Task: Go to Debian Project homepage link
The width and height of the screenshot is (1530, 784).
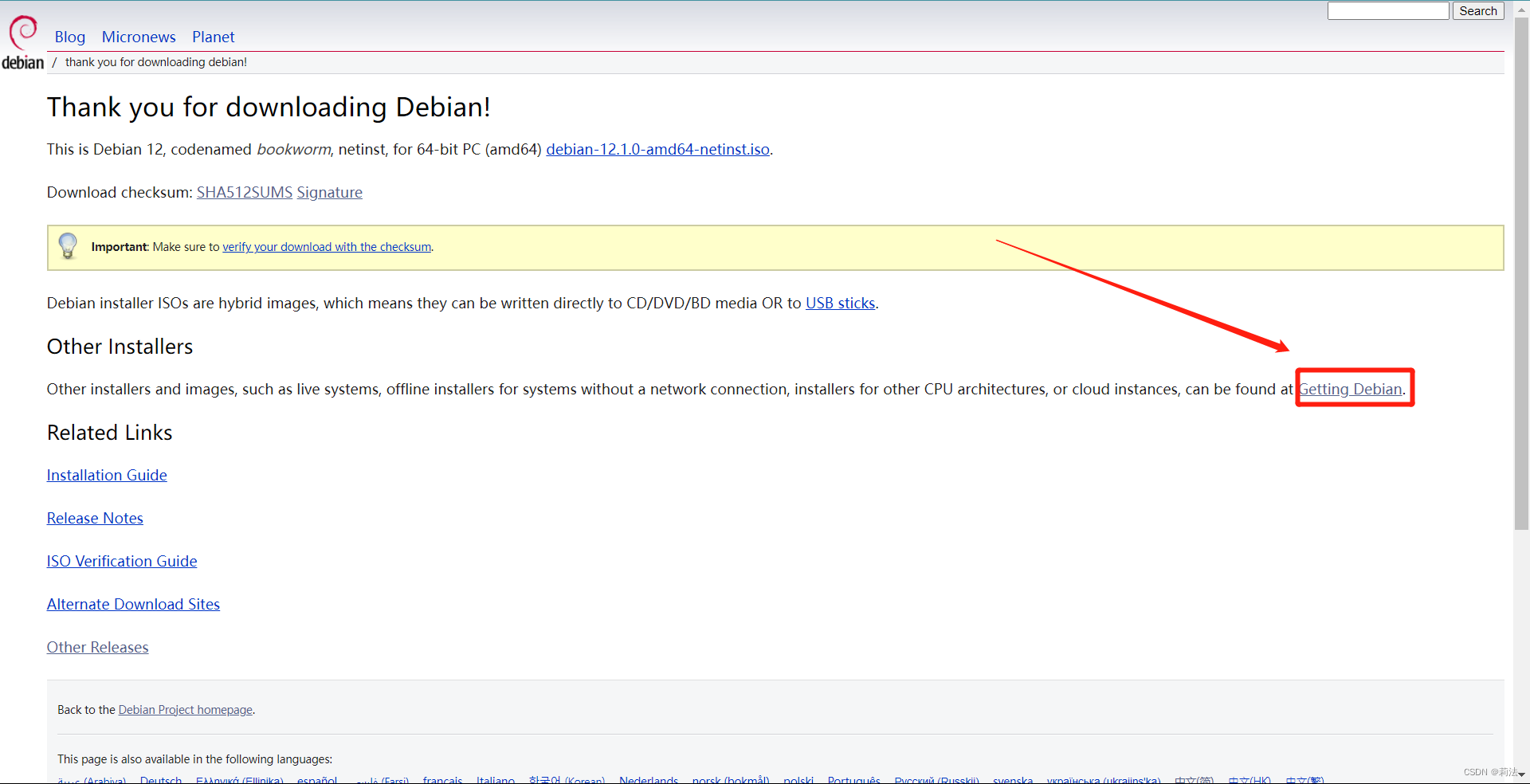Action: (x=186, y=710)
